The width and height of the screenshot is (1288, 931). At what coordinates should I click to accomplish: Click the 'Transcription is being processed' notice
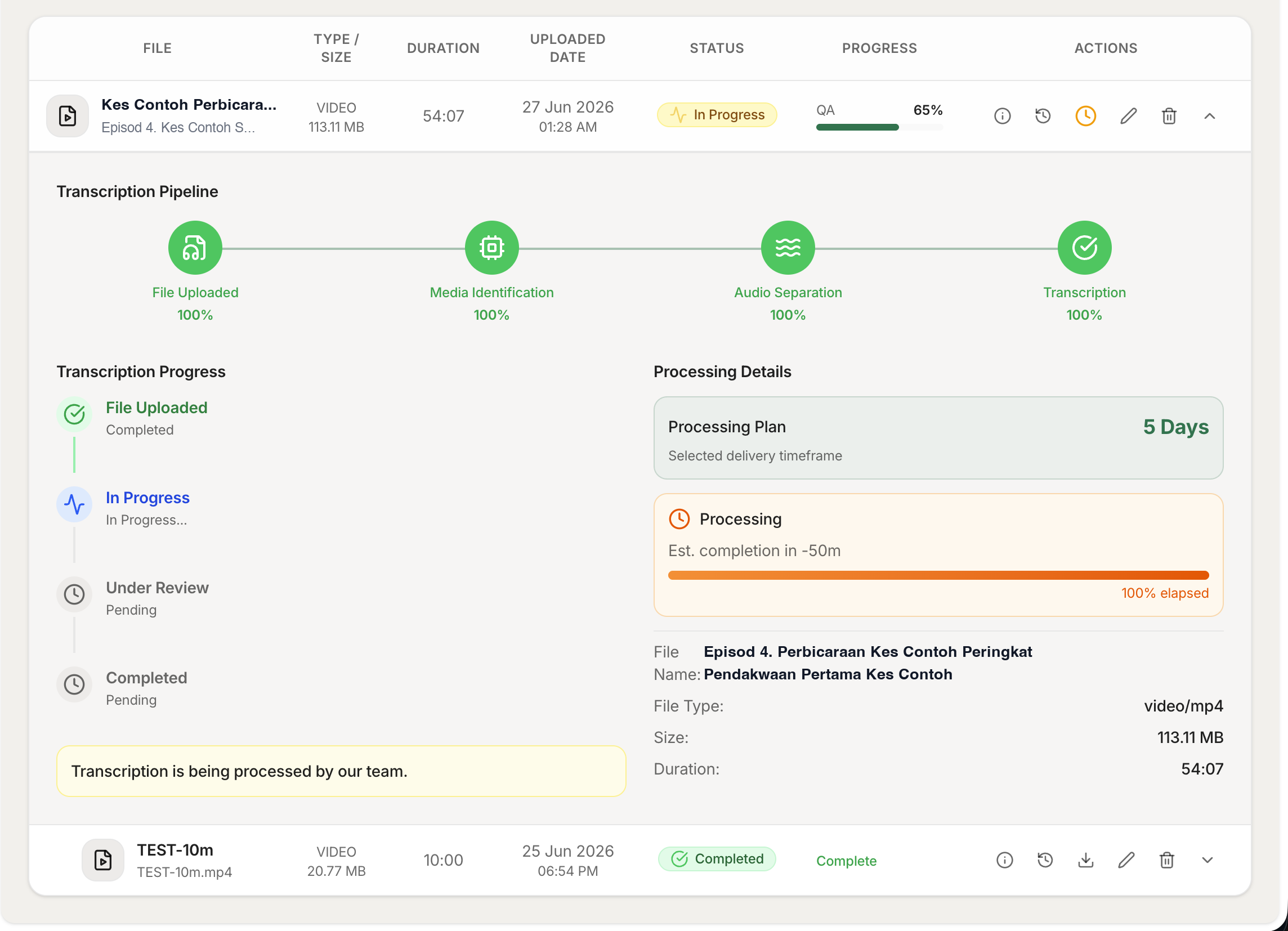click(x=341, y=771)
